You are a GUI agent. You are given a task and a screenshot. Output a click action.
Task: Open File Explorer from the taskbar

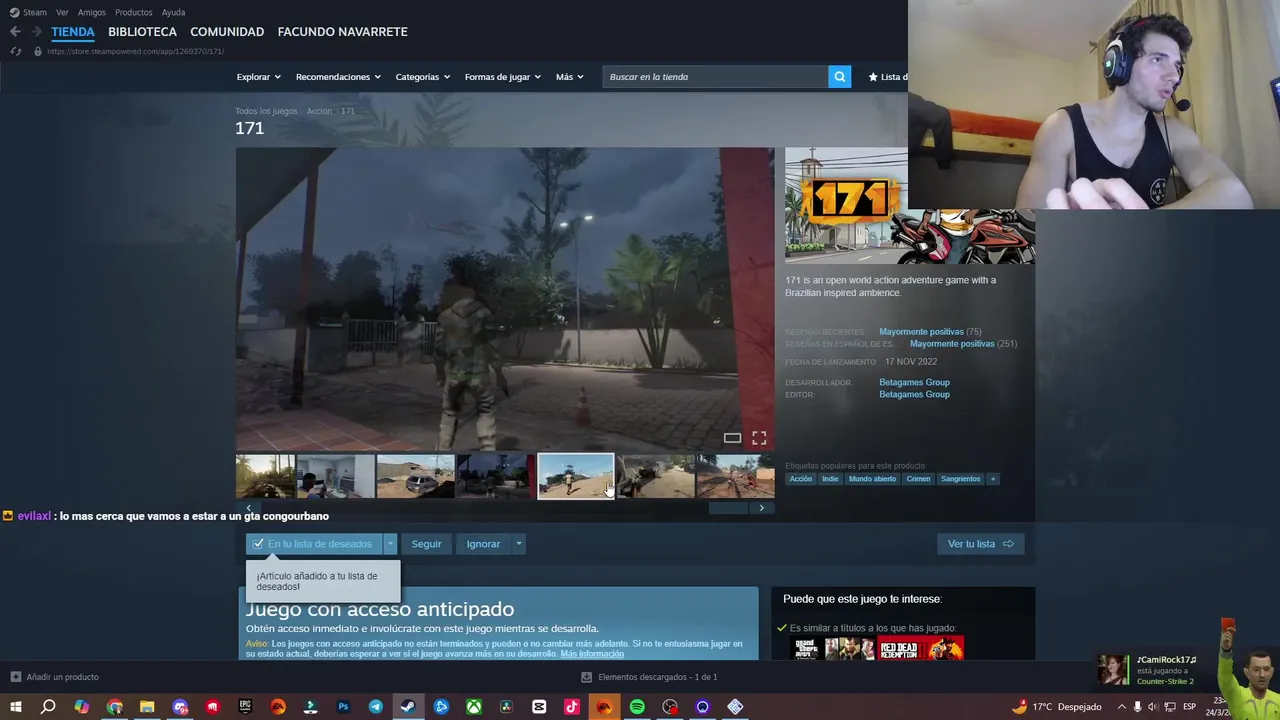(147, 707)
